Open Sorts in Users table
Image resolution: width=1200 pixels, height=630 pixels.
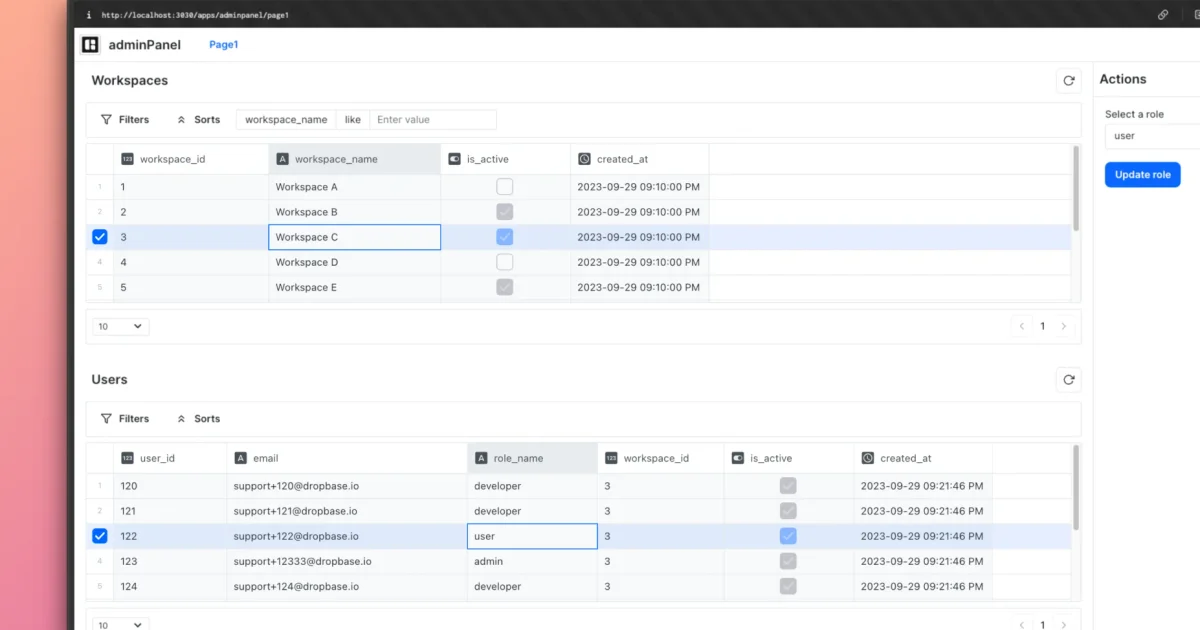click(198, 419)
